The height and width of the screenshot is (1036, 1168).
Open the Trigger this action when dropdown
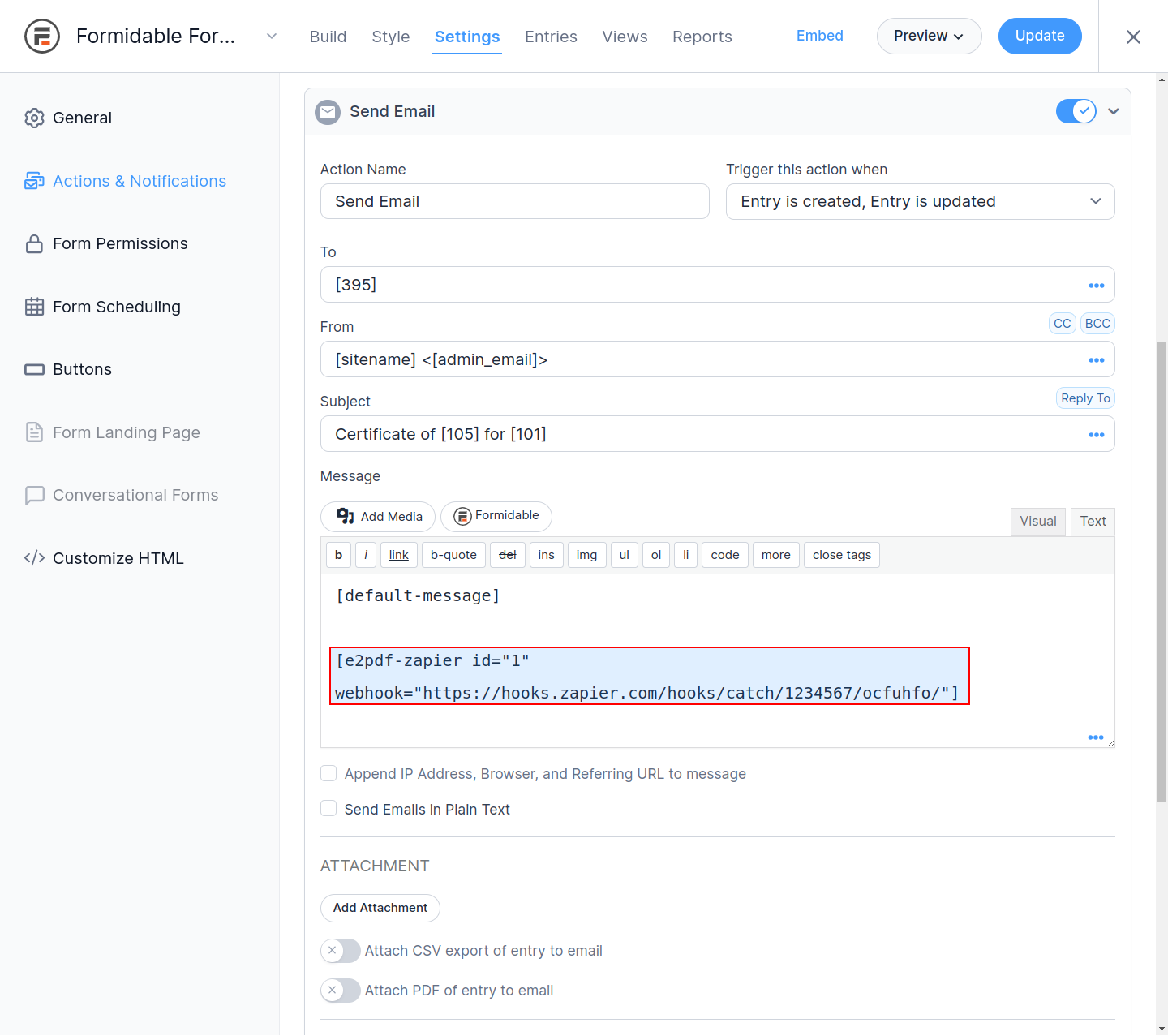(x=920, y=202)
